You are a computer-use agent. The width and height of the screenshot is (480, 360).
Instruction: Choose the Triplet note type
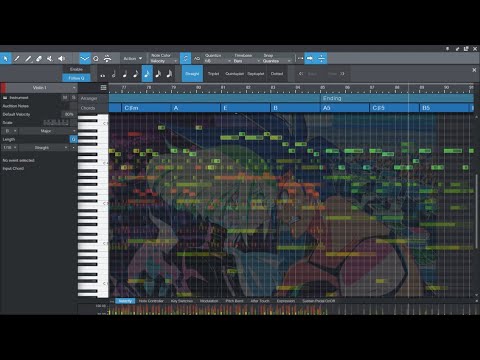pyautogui.click(x=213, y=74)
